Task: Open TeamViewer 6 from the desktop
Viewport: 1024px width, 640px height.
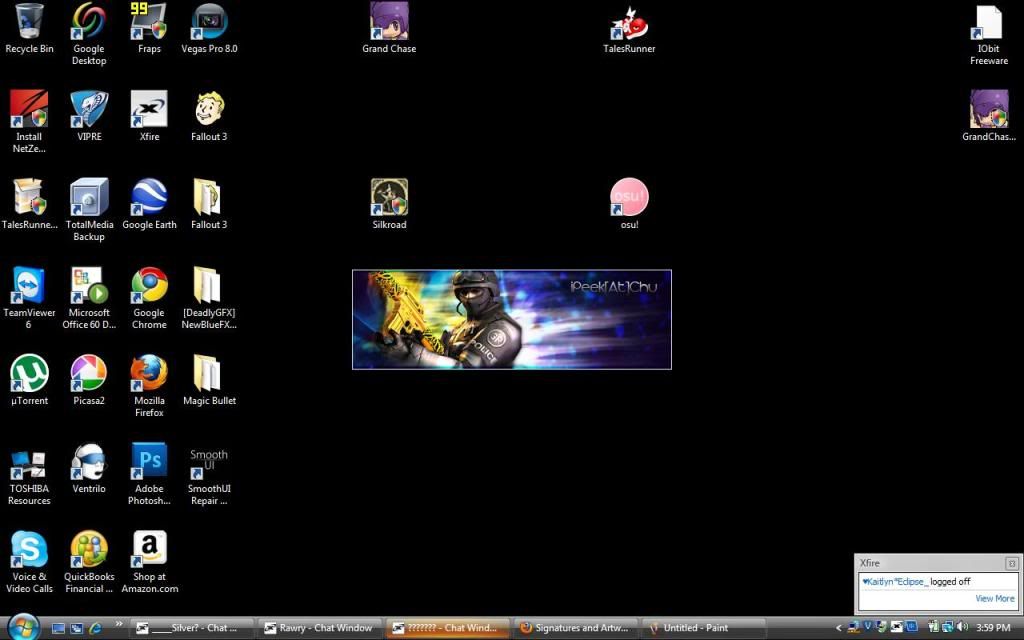Action: (29, 286)
